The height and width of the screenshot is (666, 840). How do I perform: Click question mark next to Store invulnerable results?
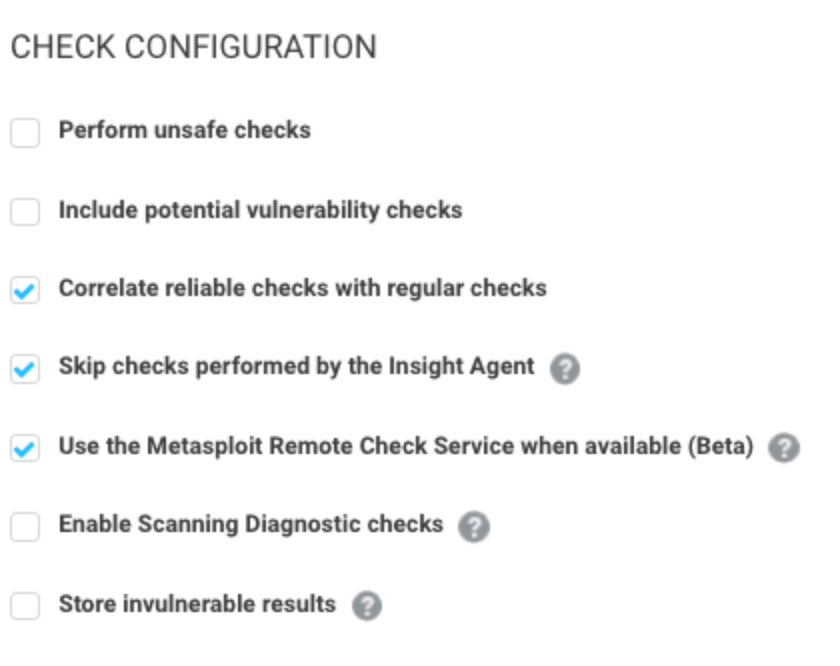coord(367,606)
